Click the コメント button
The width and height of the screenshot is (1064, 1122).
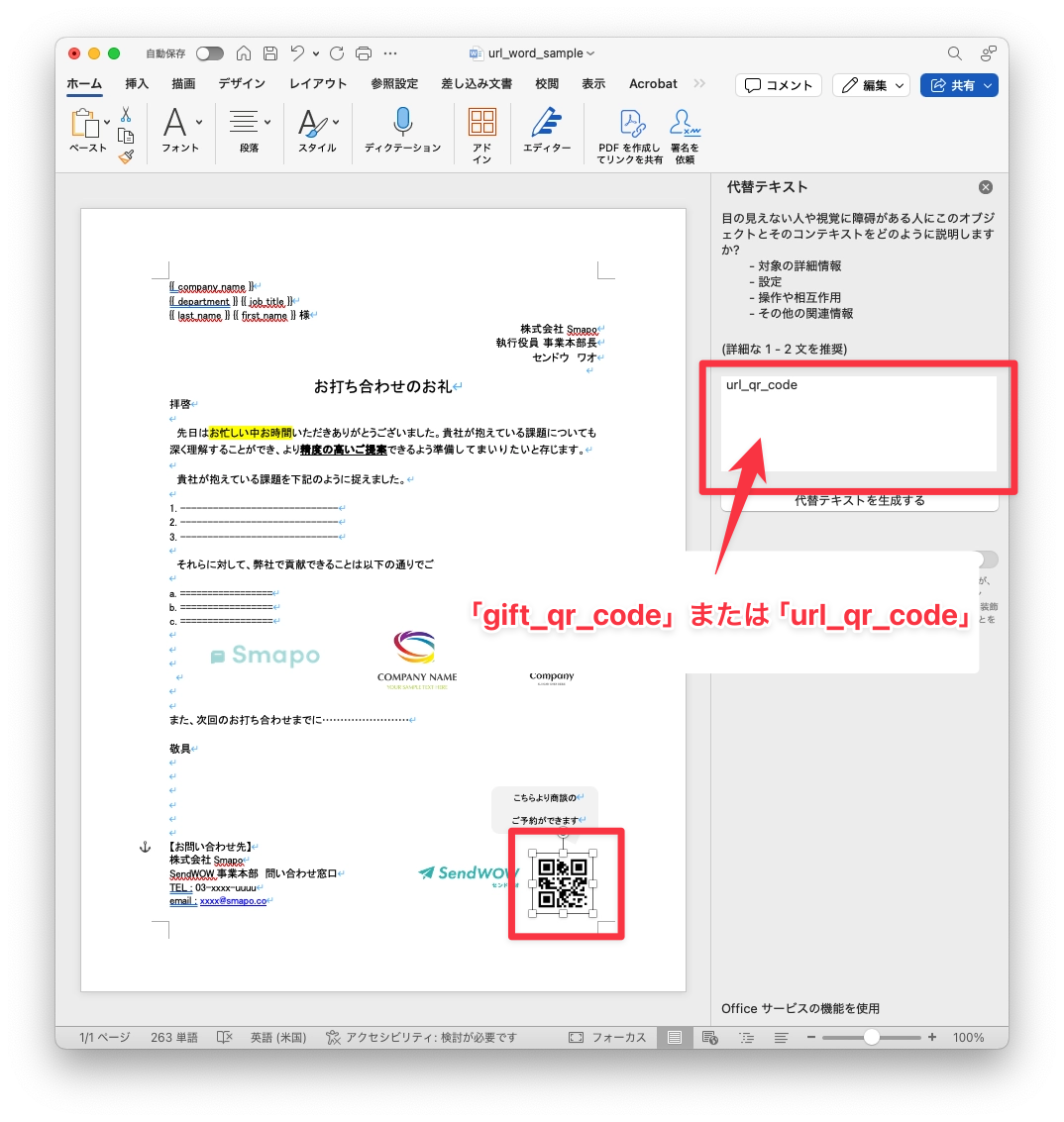pos(779,86)
